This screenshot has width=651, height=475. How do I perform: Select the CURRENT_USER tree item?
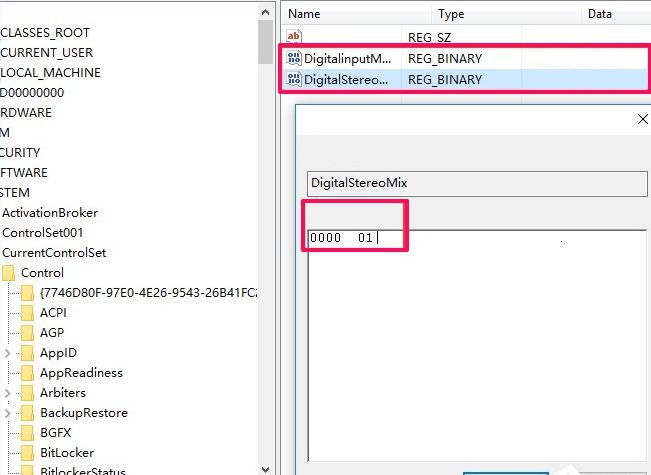point(46,53)
